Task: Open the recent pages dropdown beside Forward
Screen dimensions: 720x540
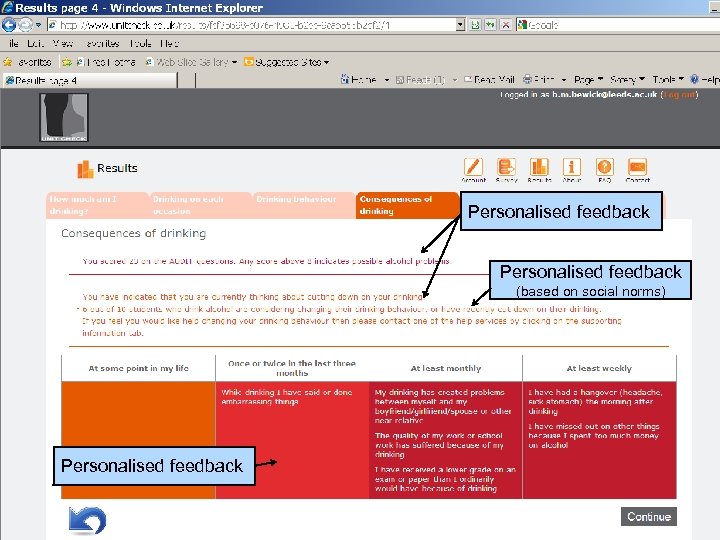Action: tap(39, 25)
